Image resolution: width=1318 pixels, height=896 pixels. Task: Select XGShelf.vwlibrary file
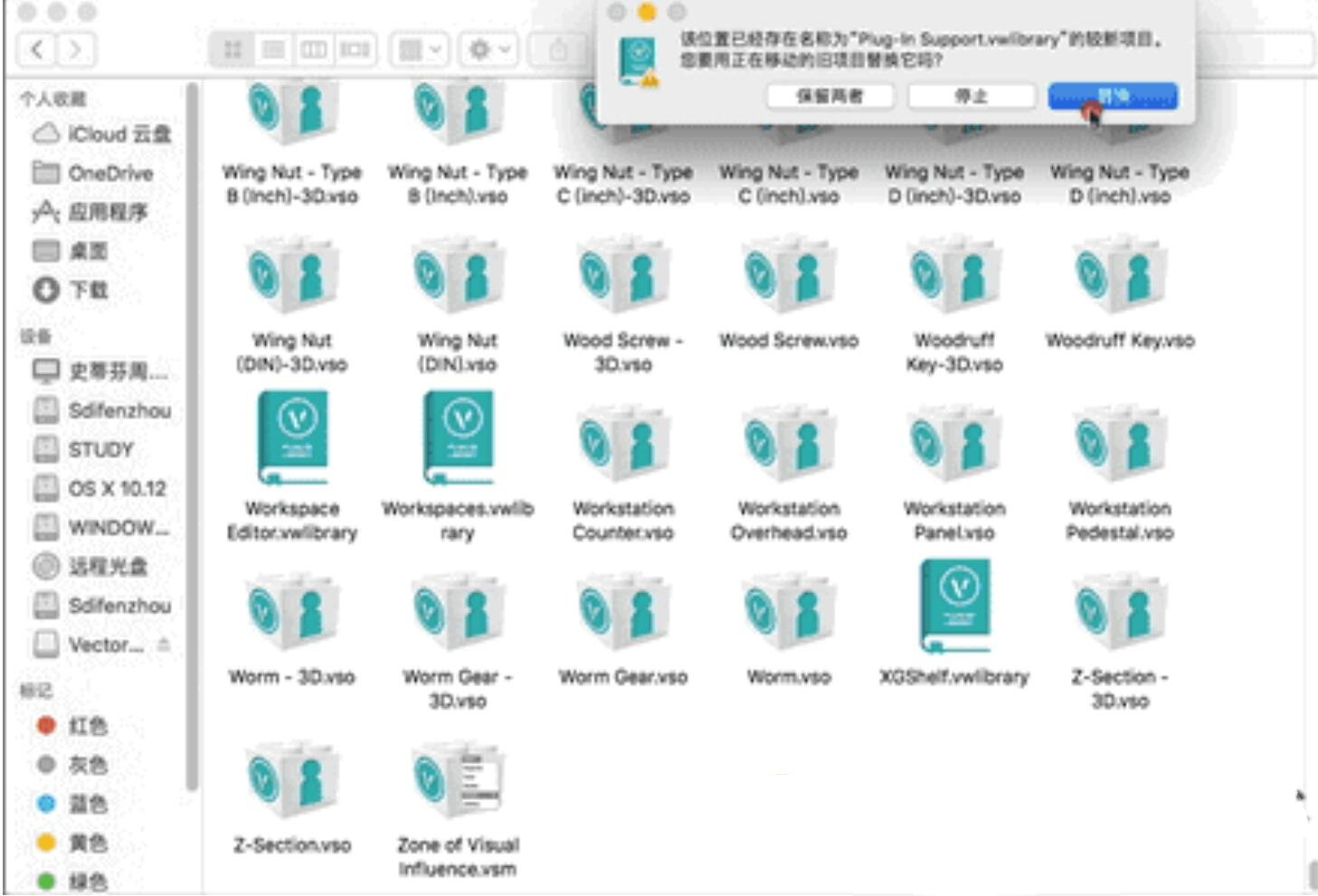(x=954, y=624)
